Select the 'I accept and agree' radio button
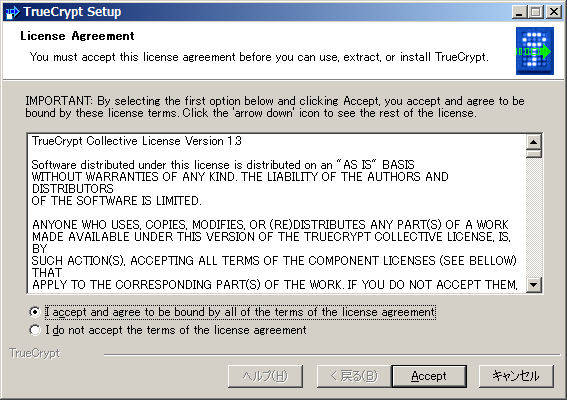567x400 pixels. pyautogui.click(x=35, y=312)
